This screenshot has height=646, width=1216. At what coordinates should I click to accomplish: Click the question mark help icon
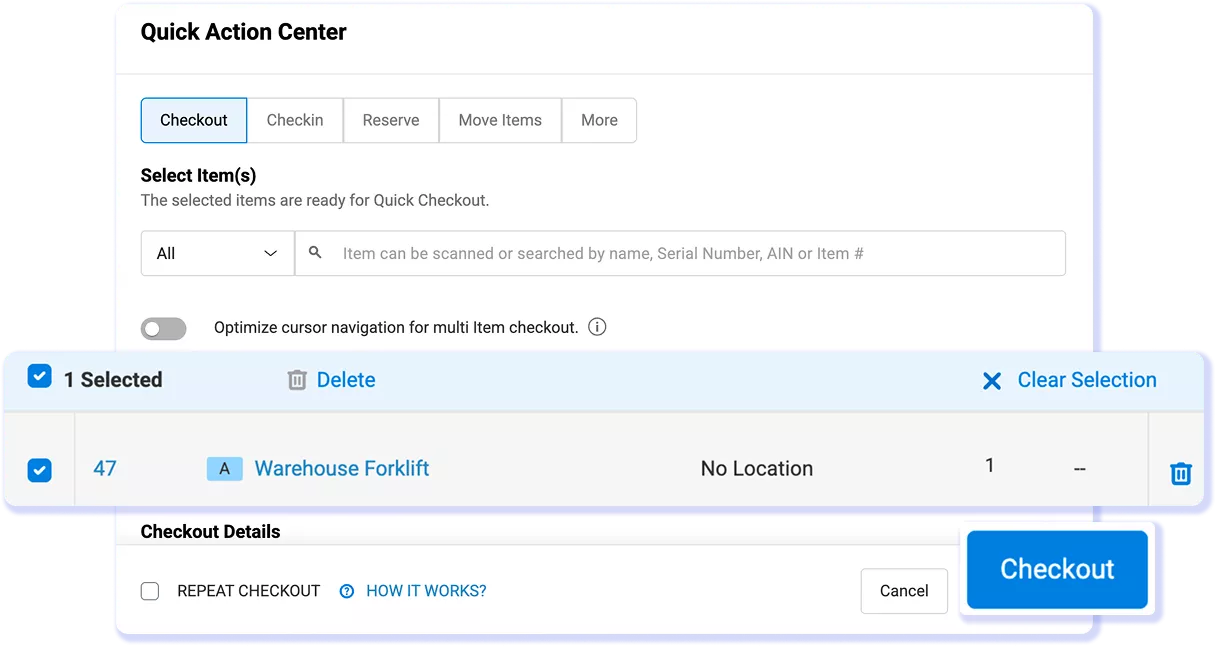347,591
